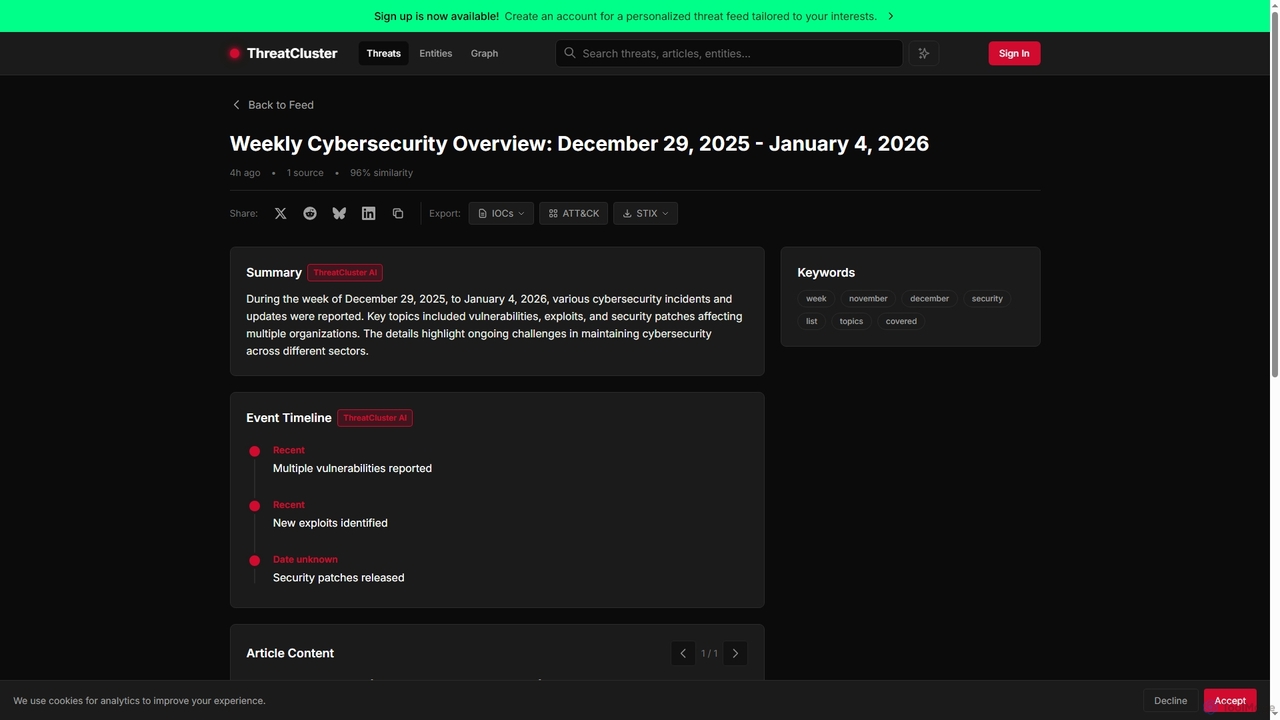This screenshot has height=720, width=1280.
Task: Switch to the Graph tab
Action: click(484, 53)
